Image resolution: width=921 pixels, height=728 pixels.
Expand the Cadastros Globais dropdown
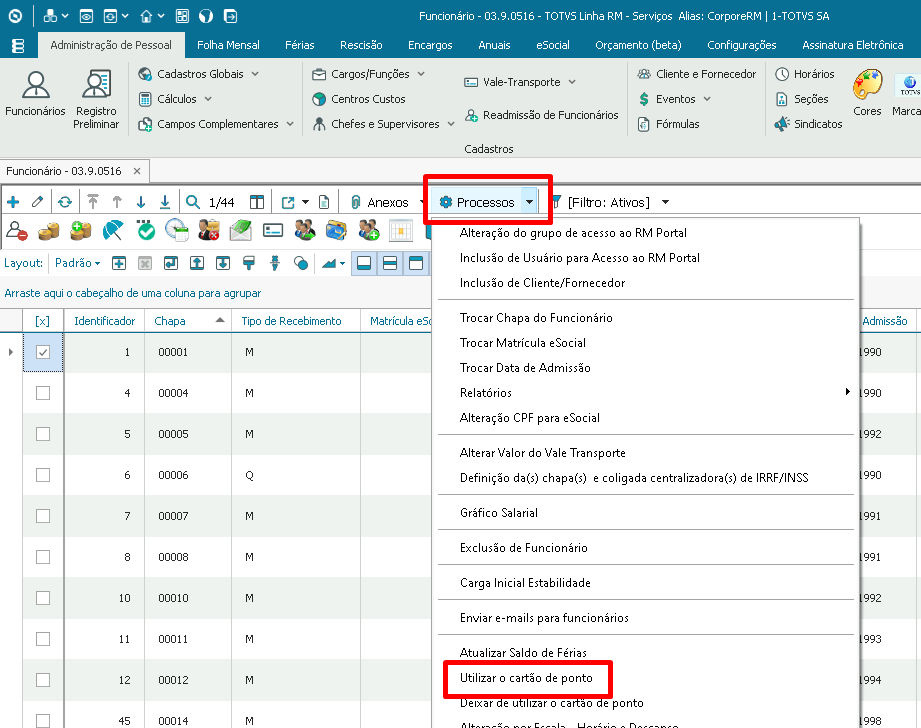(x=255, y=74)
